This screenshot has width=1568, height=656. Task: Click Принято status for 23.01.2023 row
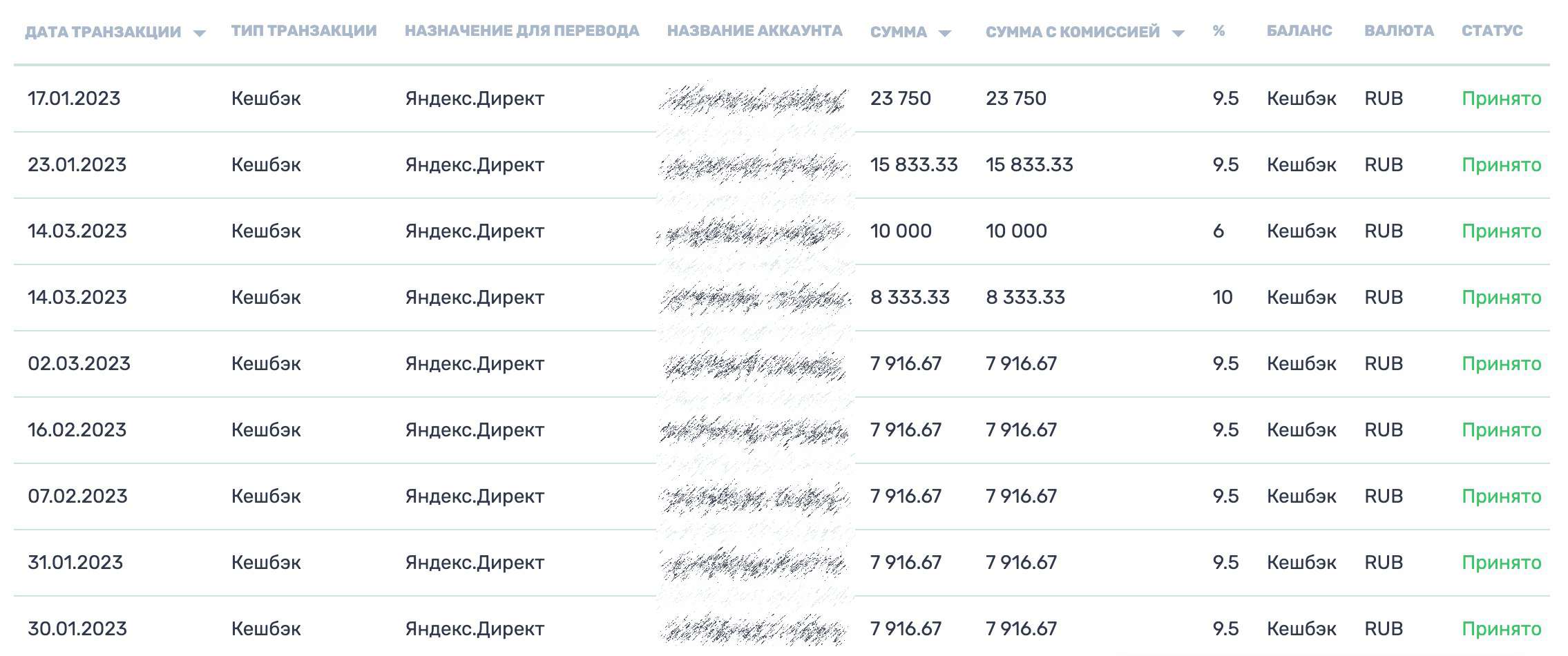click(x=1502, y=165)
